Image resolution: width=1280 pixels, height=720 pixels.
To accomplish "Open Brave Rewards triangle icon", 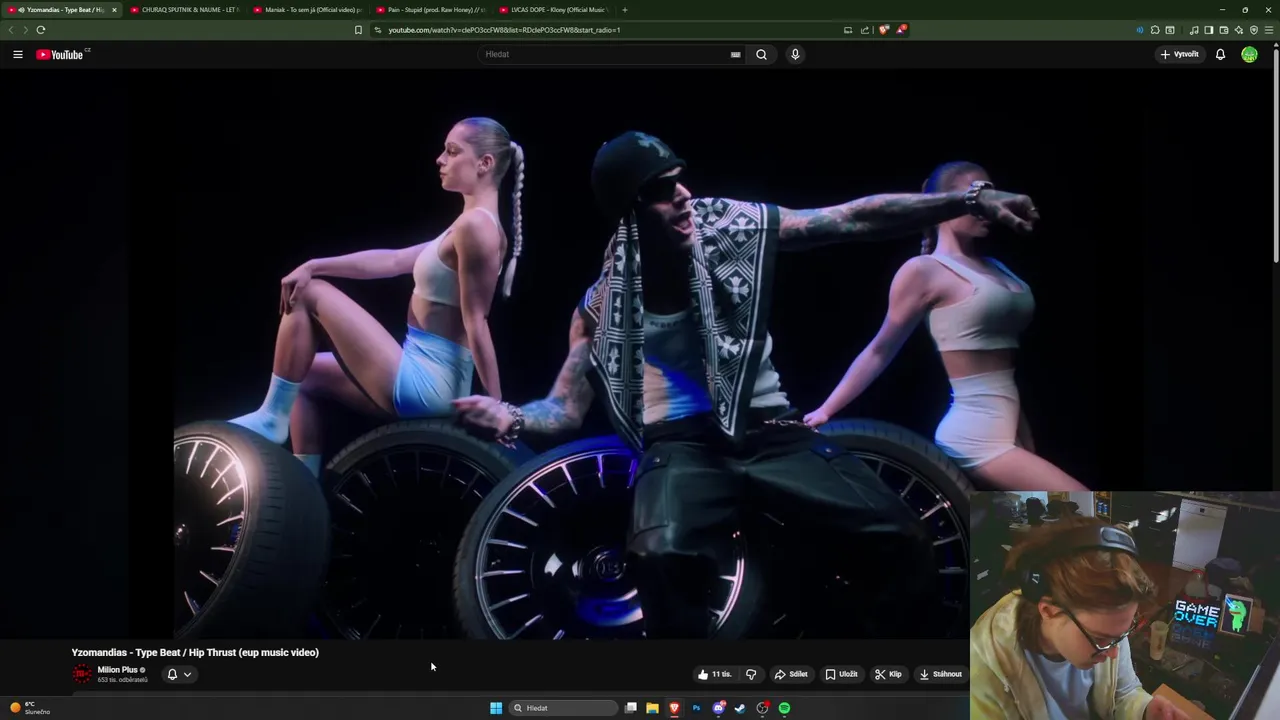I will (x=900, y=30).
